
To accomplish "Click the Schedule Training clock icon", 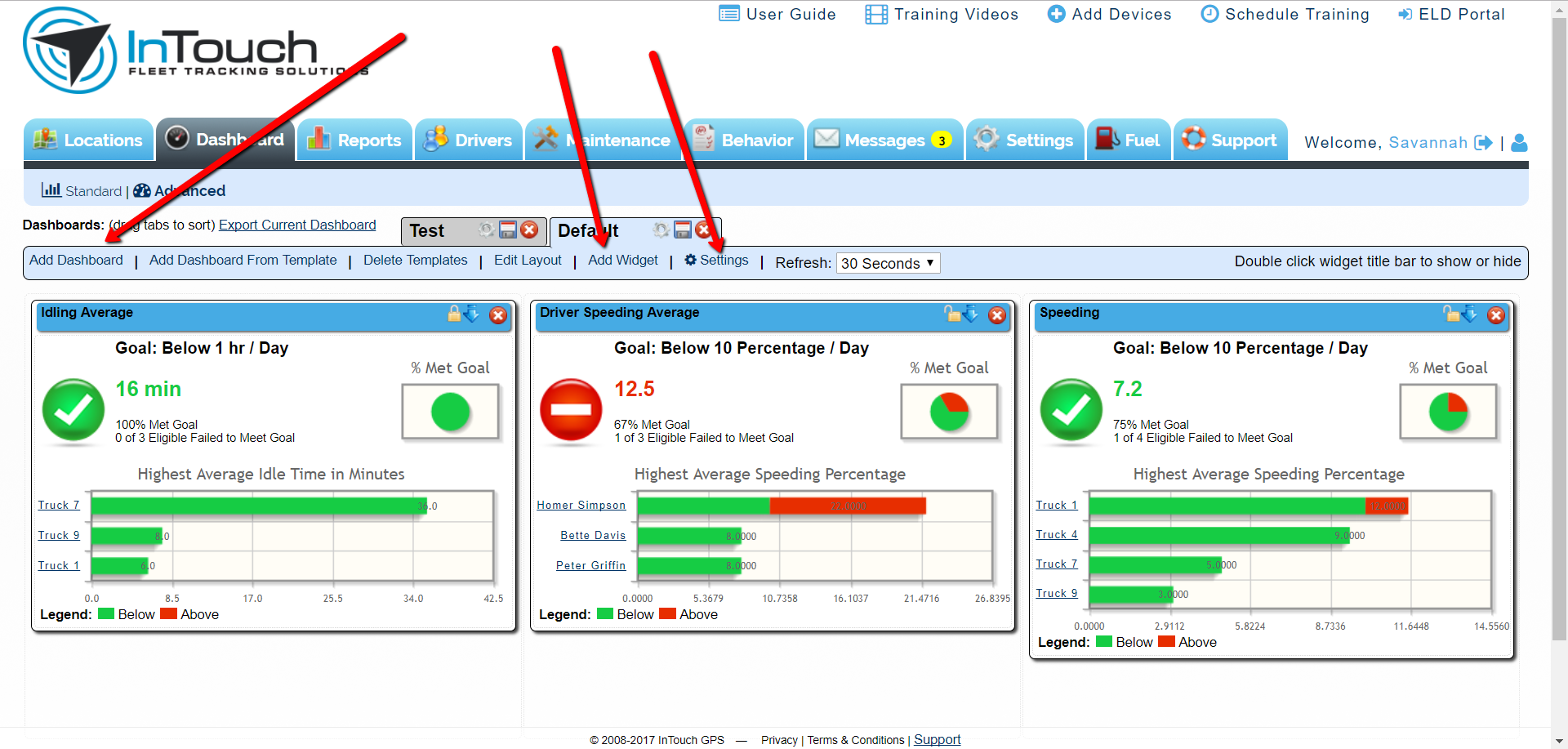I will [x=1209, y=14].
